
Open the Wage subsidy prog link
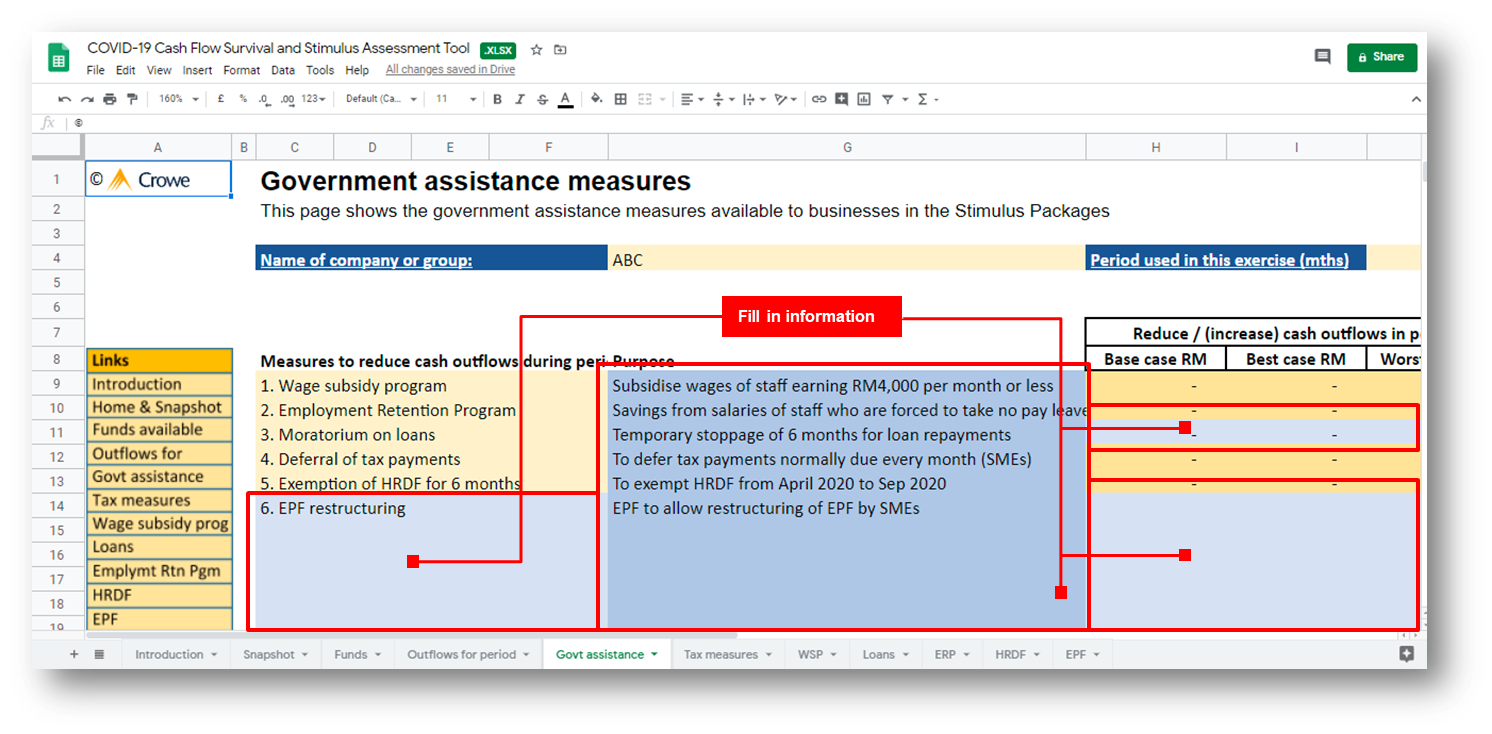(160, 523)
